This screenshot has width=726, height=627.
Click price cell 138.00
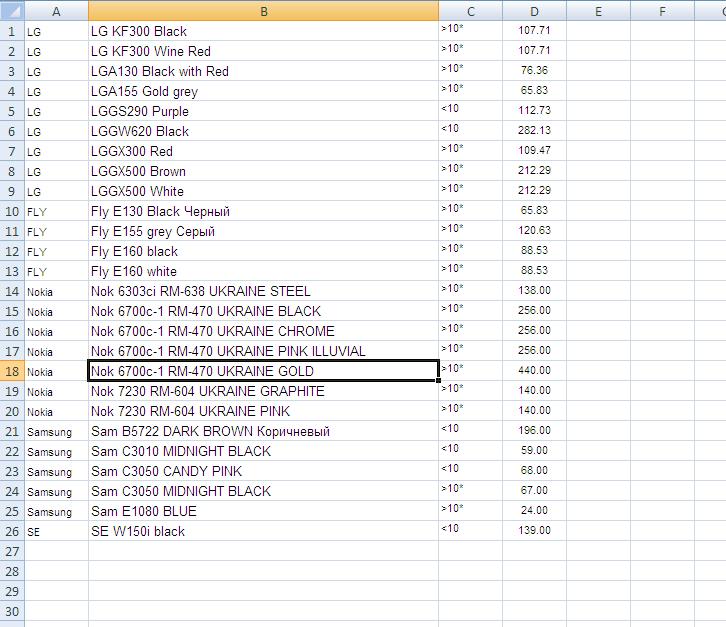point(534,291)
